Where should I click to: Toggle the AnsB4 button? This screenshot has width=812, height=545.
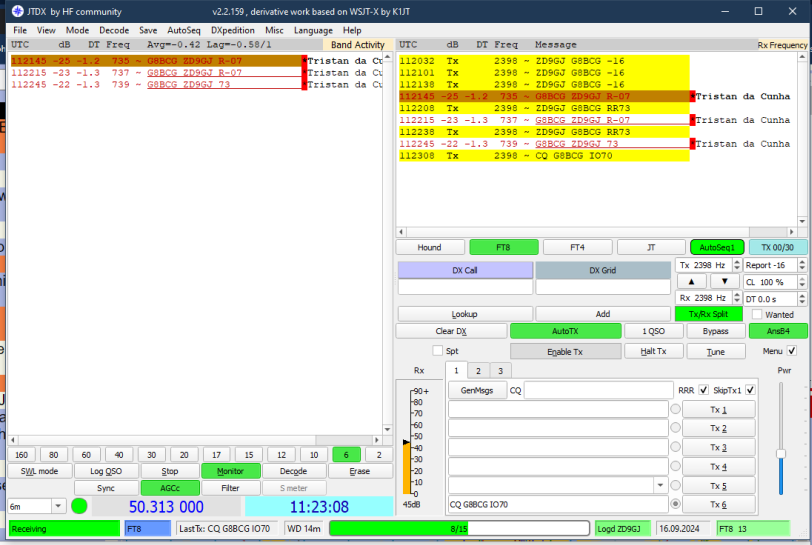coord(778,331)
